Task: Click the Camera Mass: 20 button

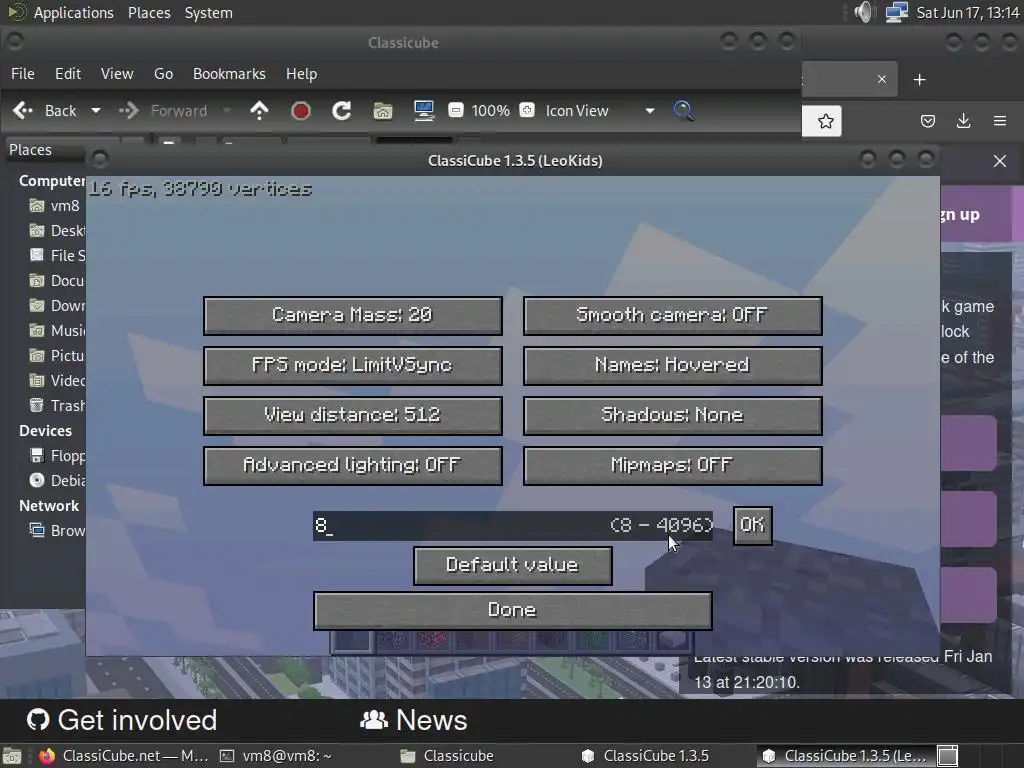Action: click(x=353, y=315)
